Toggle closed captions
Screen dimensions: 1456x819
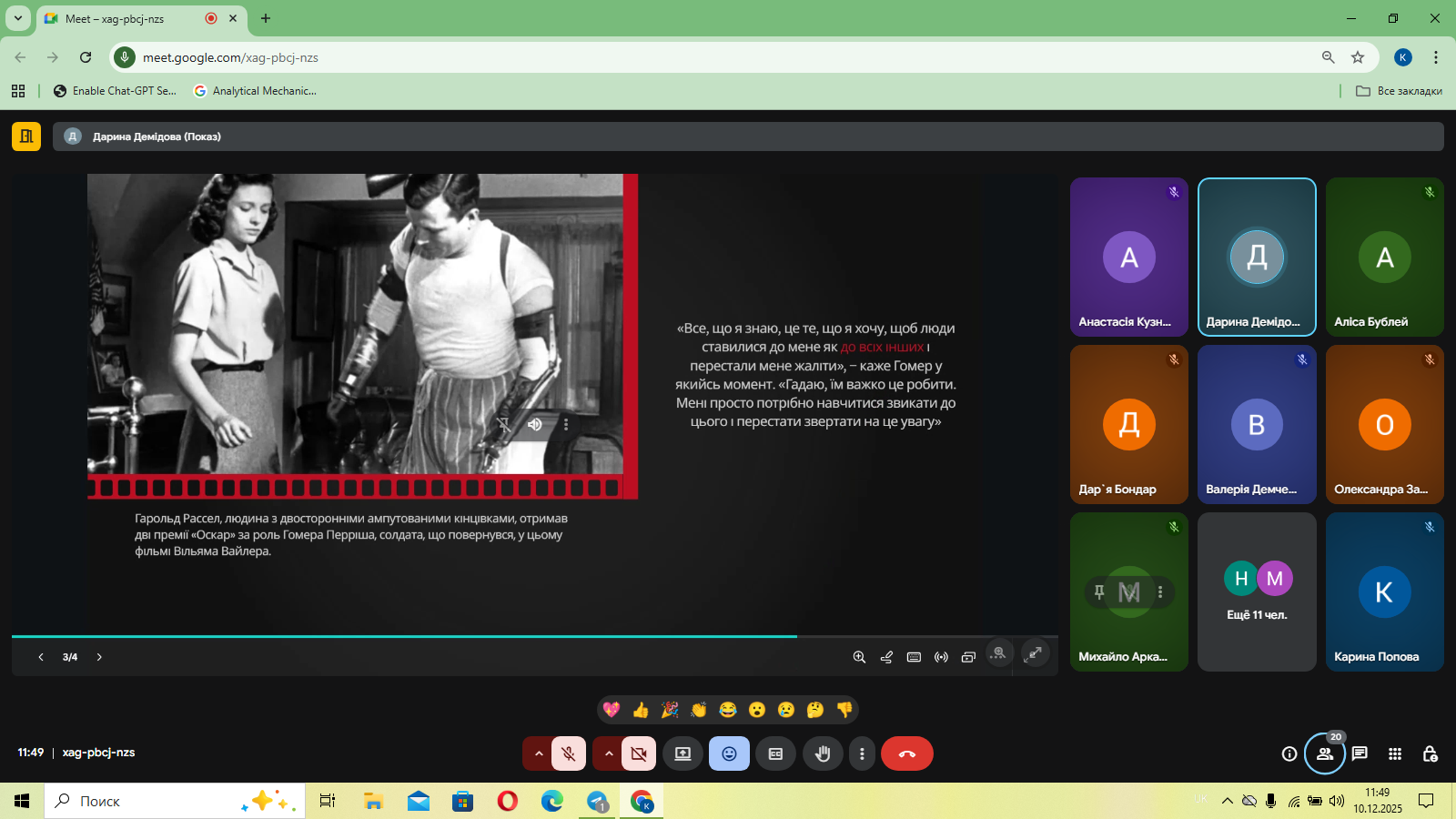point(775,753)
